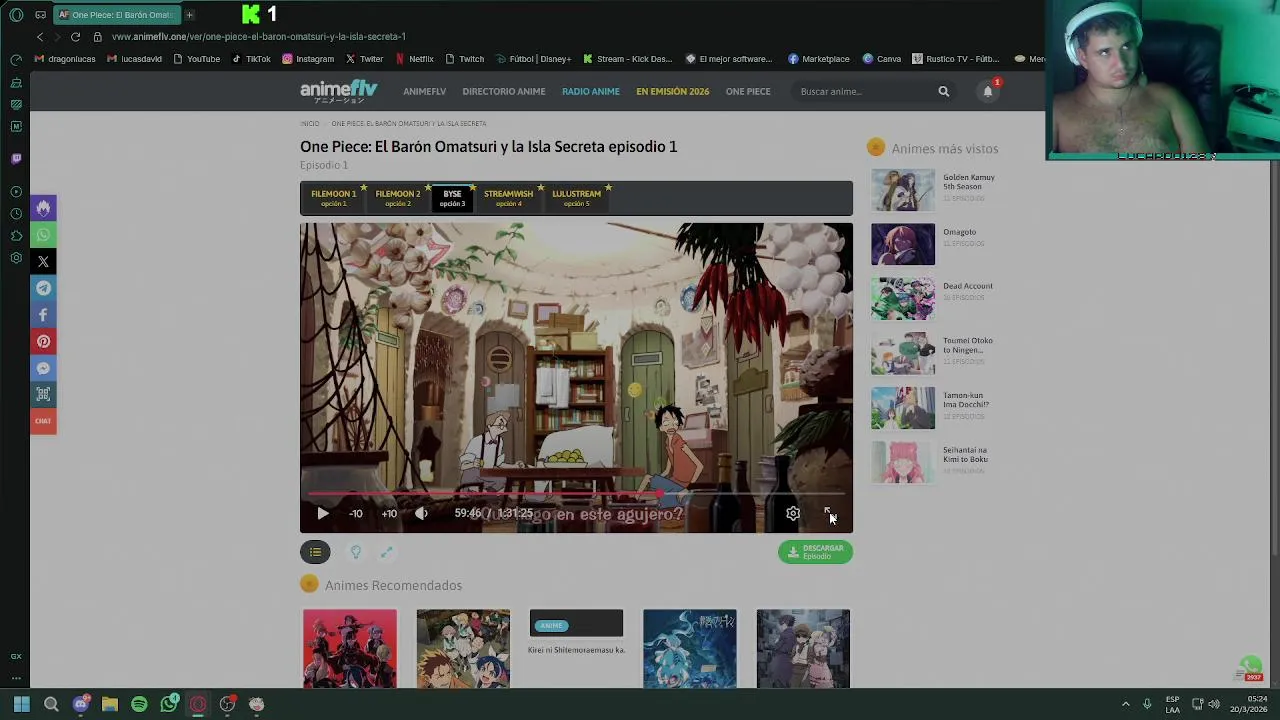Go back with the browser back arrow
The height and width of the screenshot is (720, 1280).
tap(40, 37)
